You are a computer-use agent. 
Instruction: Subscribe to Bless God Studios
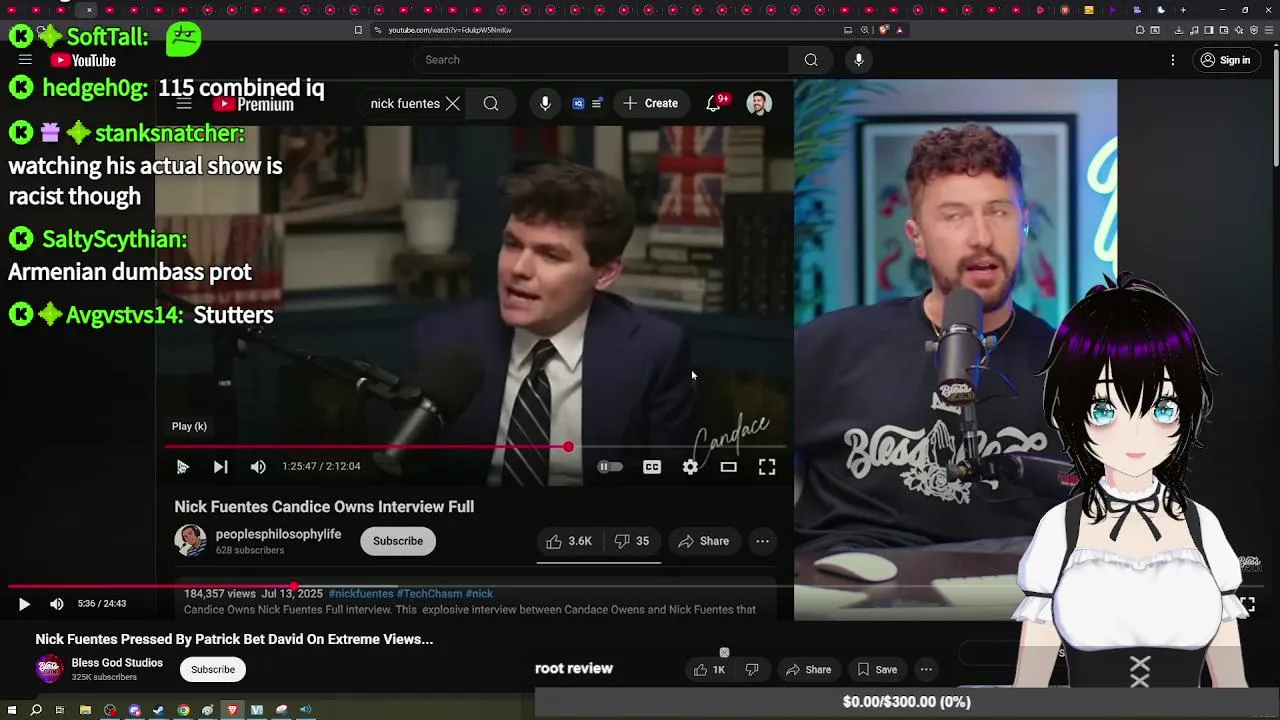click(213, 669)
